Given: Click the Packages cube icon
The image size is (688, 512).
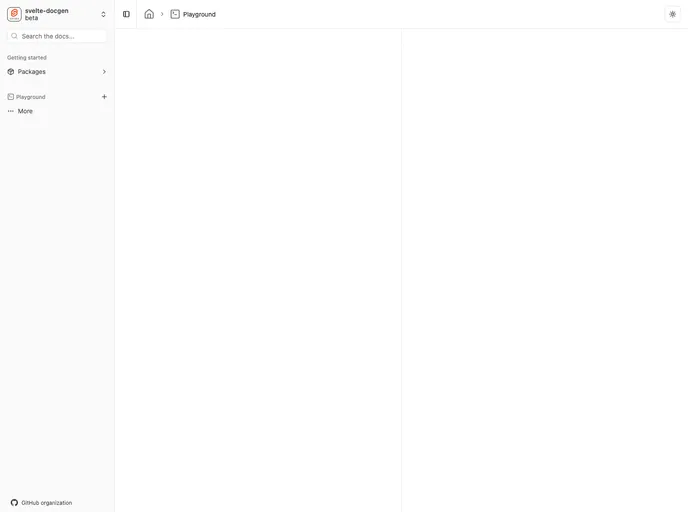Looking at the screenshot, I should [11, 72].
